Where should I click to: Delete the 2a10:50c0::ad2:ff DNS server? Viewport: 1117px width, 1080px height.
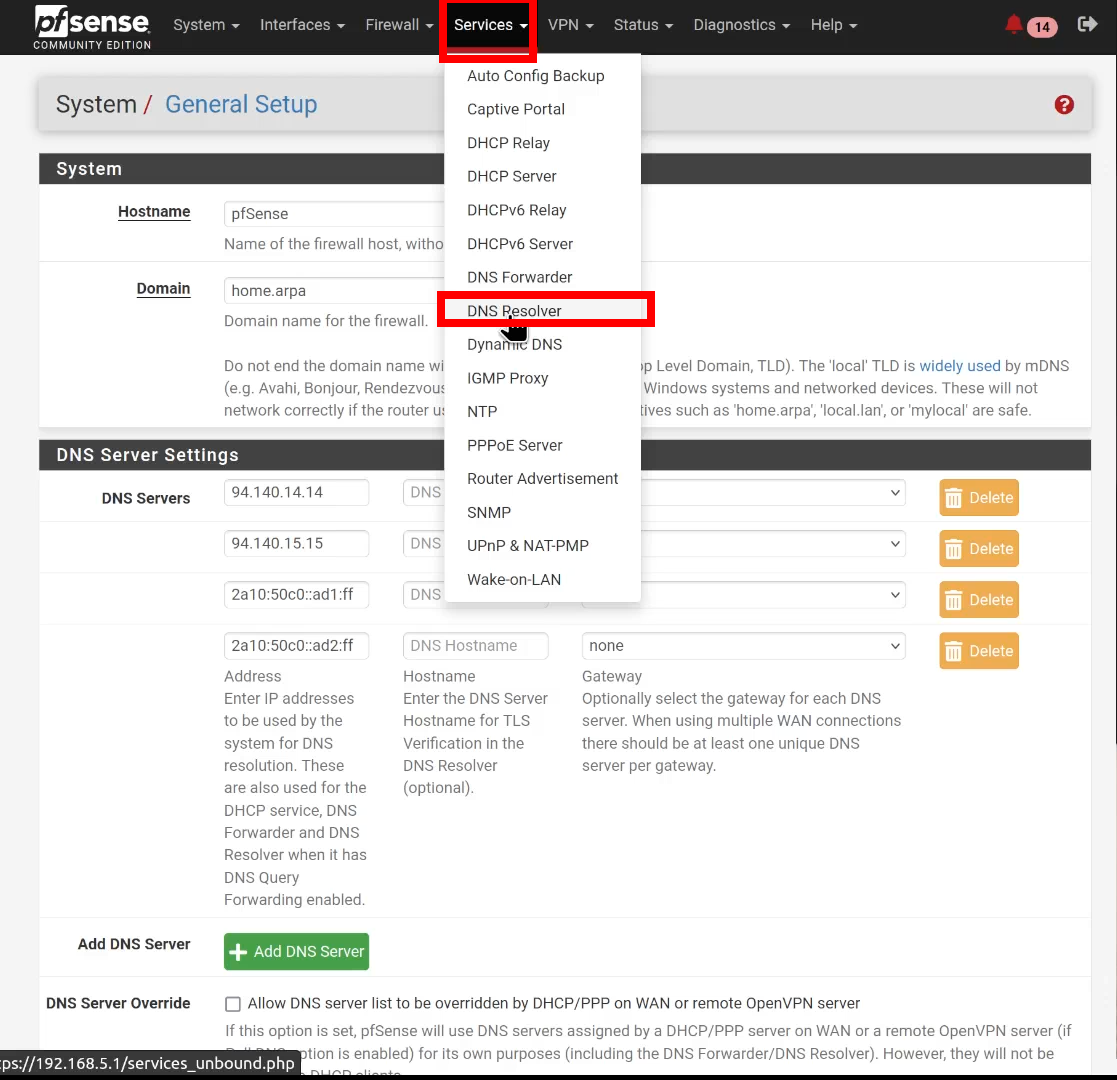point(979,650)
